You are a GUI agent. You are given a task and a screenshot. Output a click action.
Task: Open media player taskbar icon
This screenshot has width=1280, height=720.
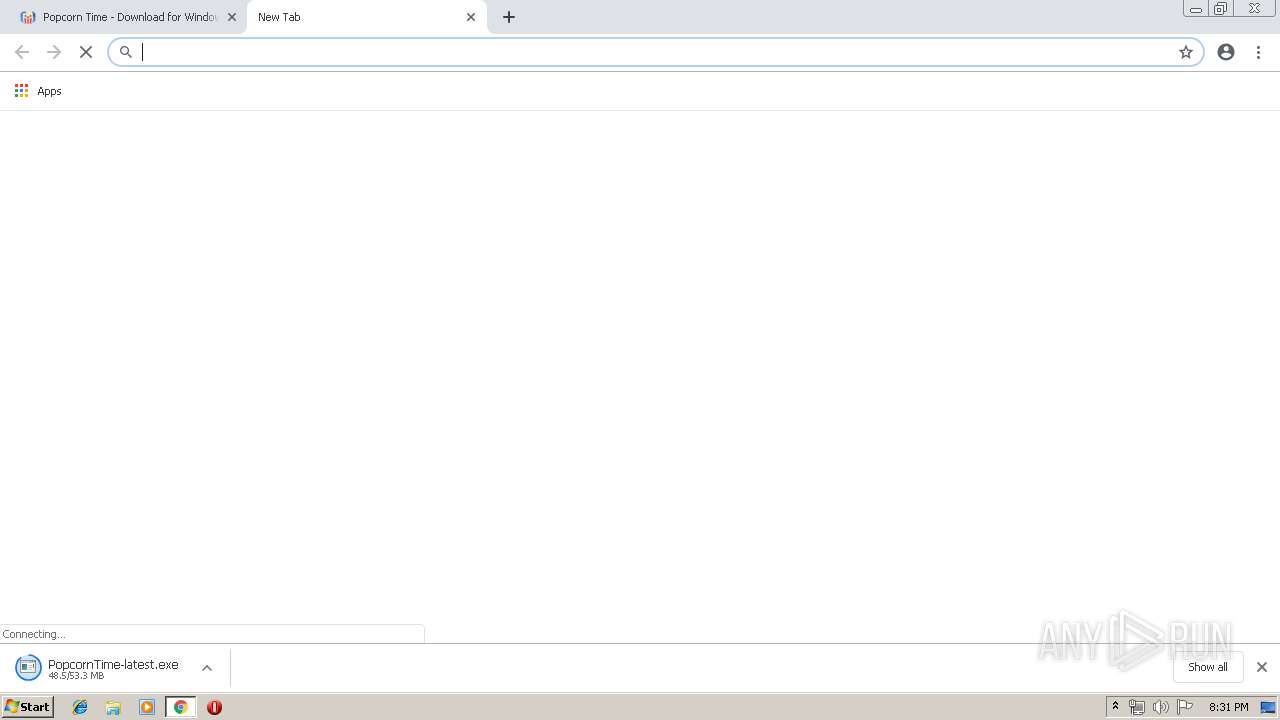click(x=147, y=707)
